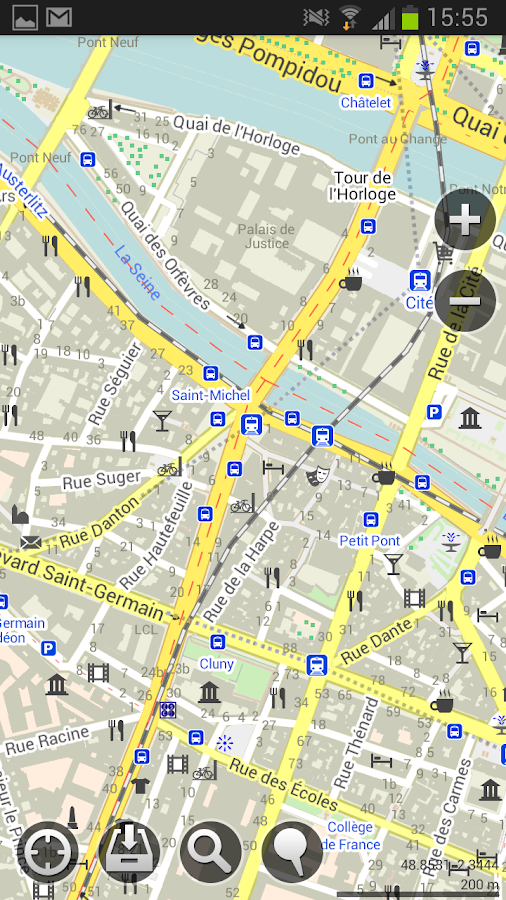The height and width of the screenshot is (900, 506).
Task: Tap the Cluny label
Action: [216, 664]
